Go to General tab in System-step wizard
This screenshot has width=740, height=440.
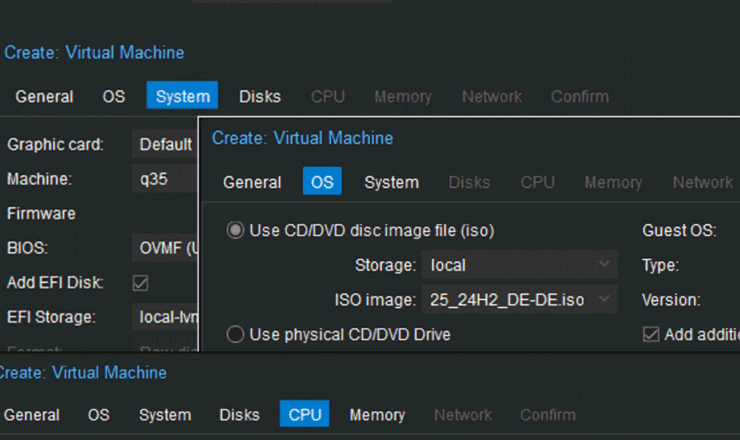click(44, 97)
